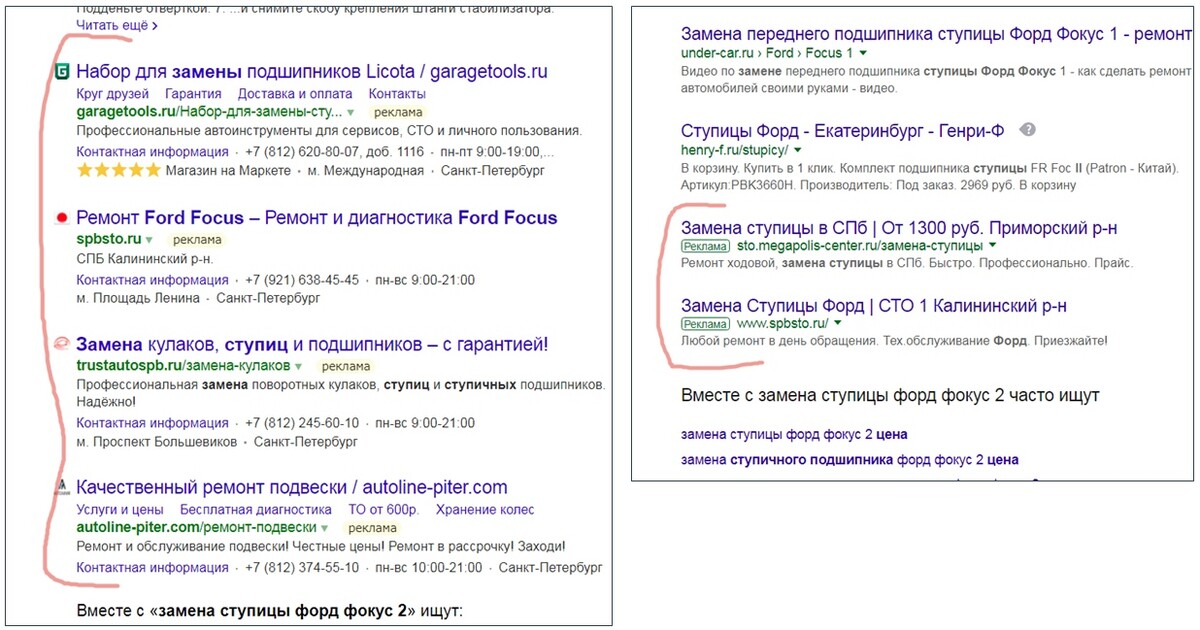Click the Реклама badge before sto.megapolis-center.ru
Image resolution: width=1200 pixels, height=630 pixels.
[705, 246]
